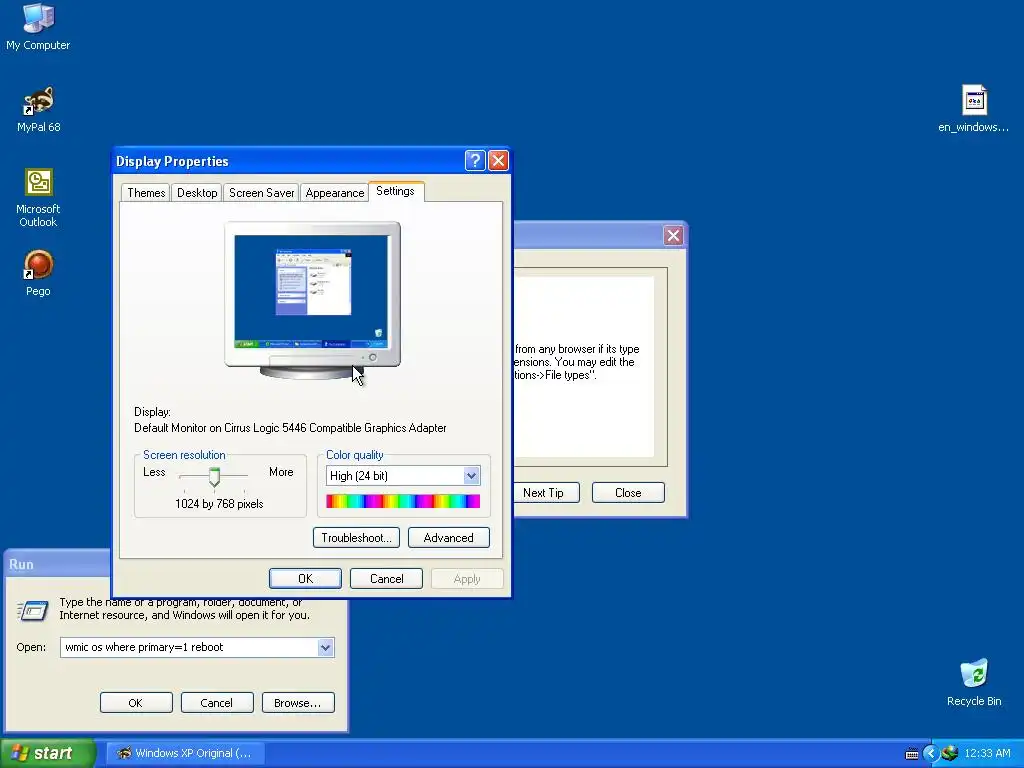Expand hidden tray icons with the arrow
Screen dimensions: 1024x768
point(931,754)
